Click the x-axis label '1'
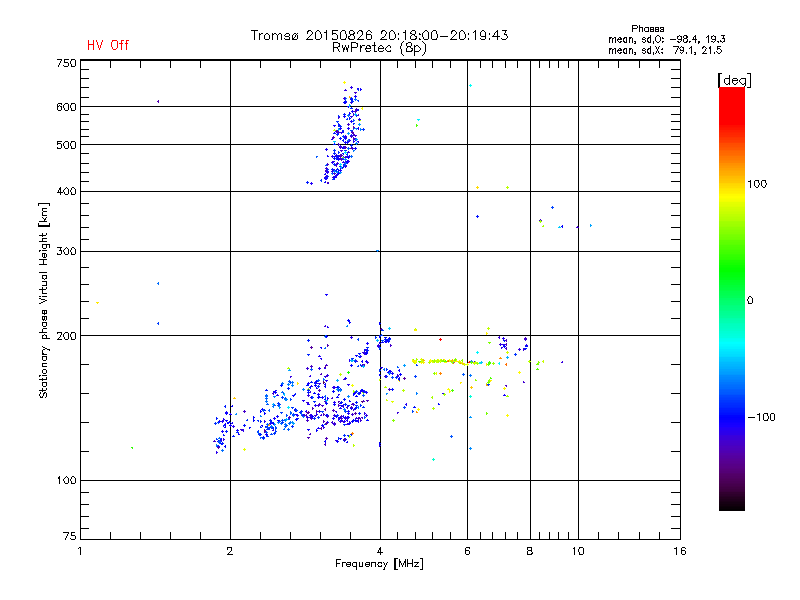Image resolution: width=800 pixels, height=600 pixels. pos(80,551)
